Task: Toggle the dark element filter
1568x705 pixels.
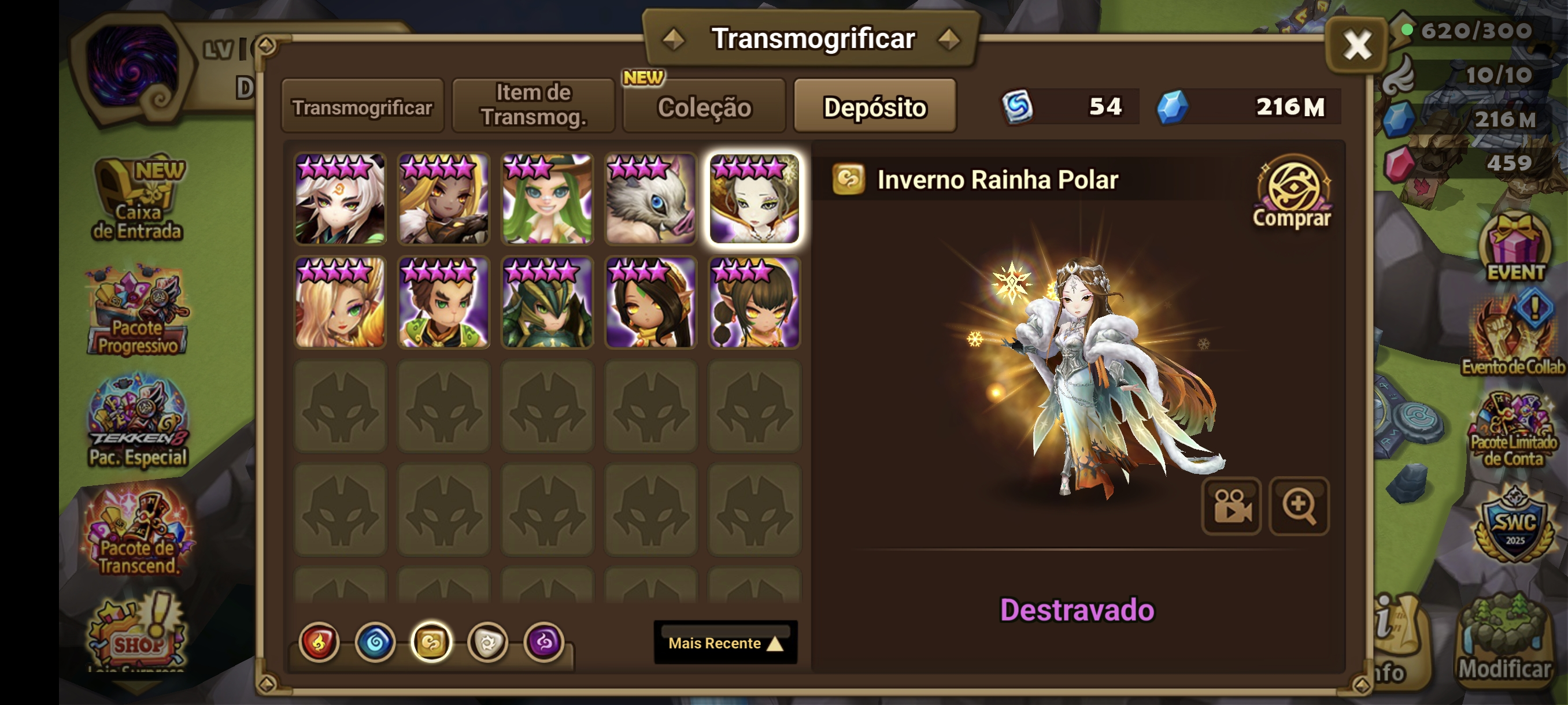Action: click(544, 642)
